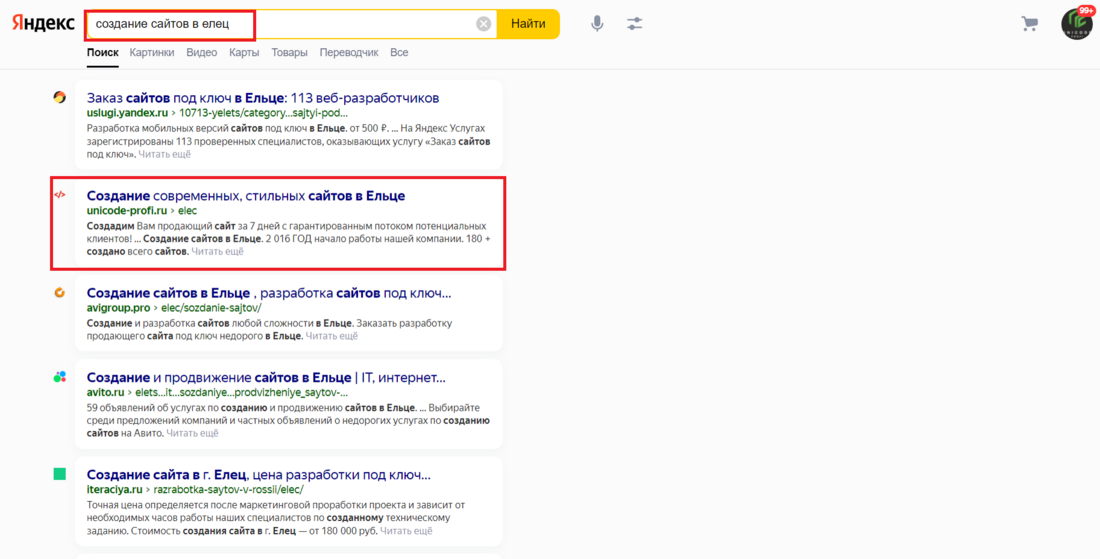Open the shopping cart icon
Screen dimensions: 1100x559
(x=1029, y=24)
